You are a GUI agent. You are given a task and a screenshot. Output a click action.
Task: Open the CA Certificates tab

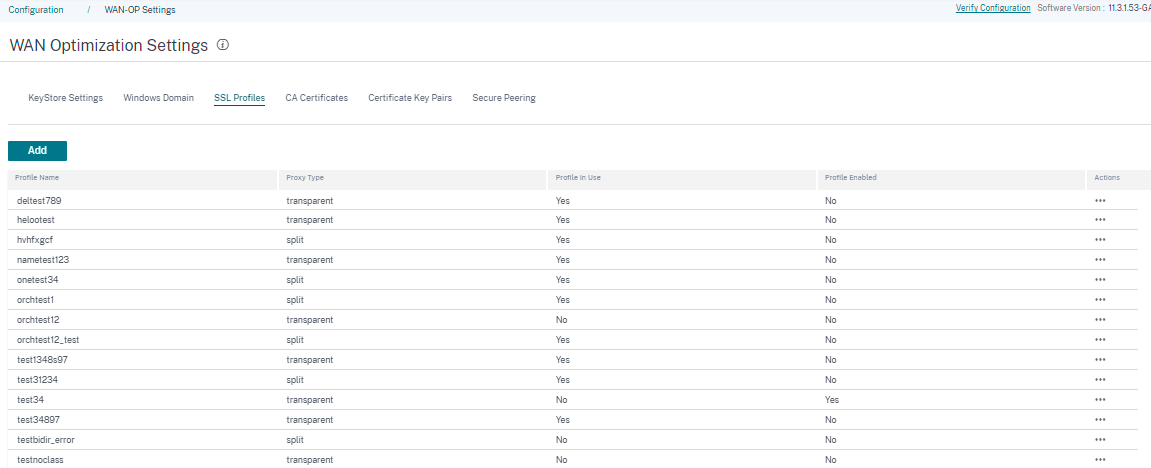(316, 98)
